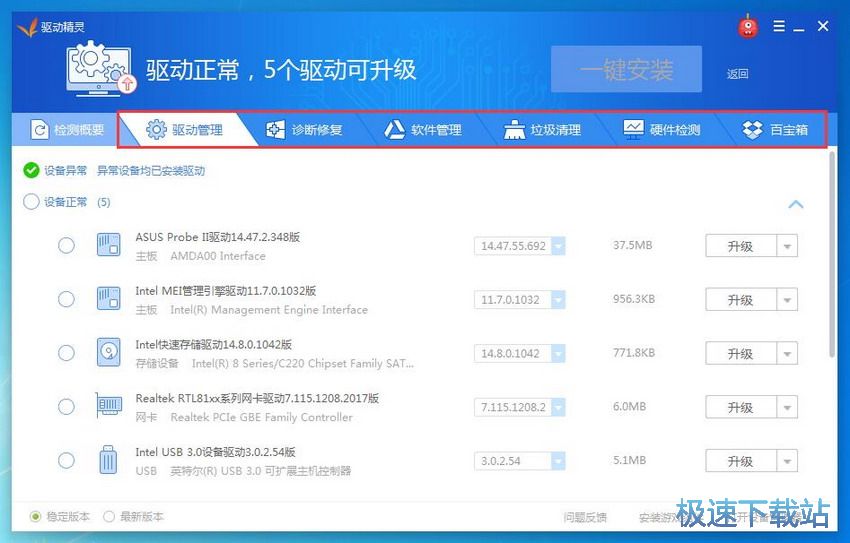Click the Realtek network card icon
This screenshot has width=850, height=543.
(108, 405)
